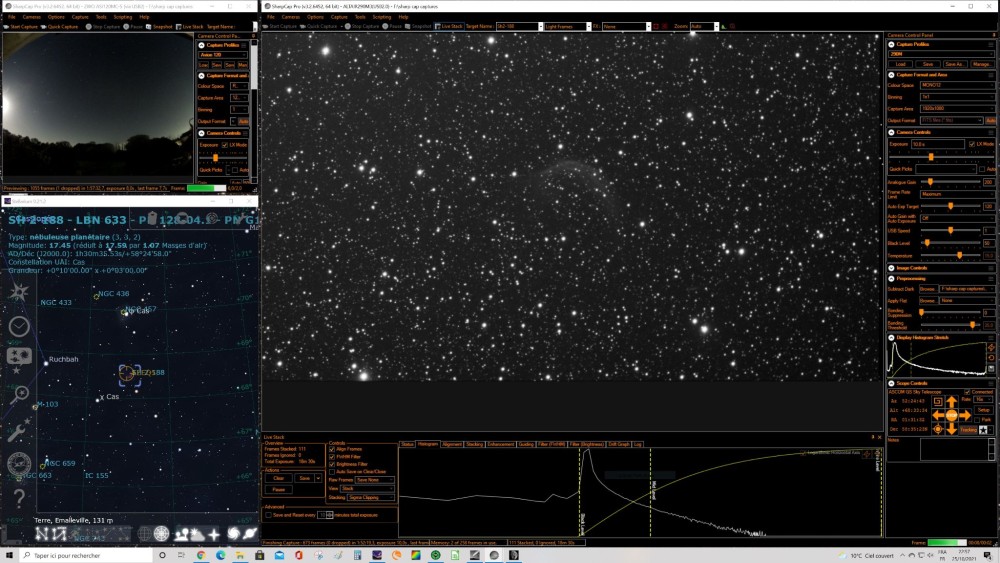
Task: Enable Save and Reset every checkbox
Action: pos(268,515)
